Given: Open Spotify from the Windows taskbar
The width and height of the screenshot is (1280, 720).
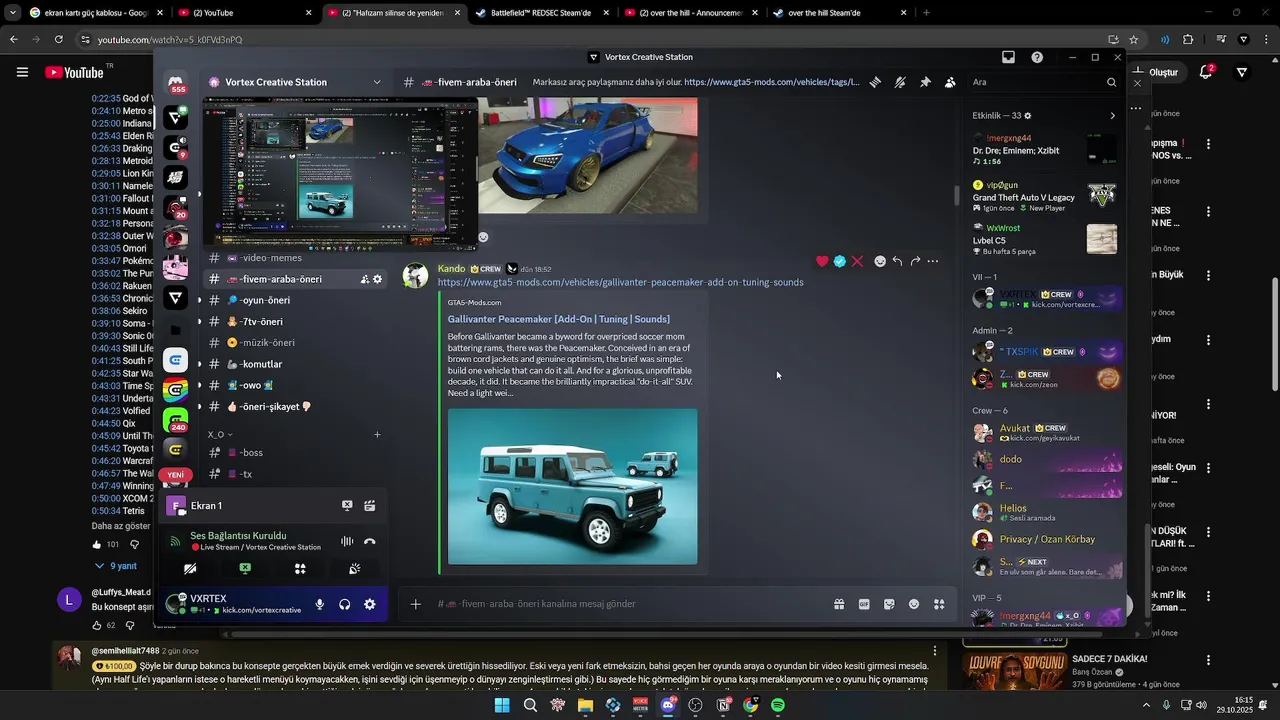Looking at the screenshot, I should pyautogui.click(x=778, y=705).
